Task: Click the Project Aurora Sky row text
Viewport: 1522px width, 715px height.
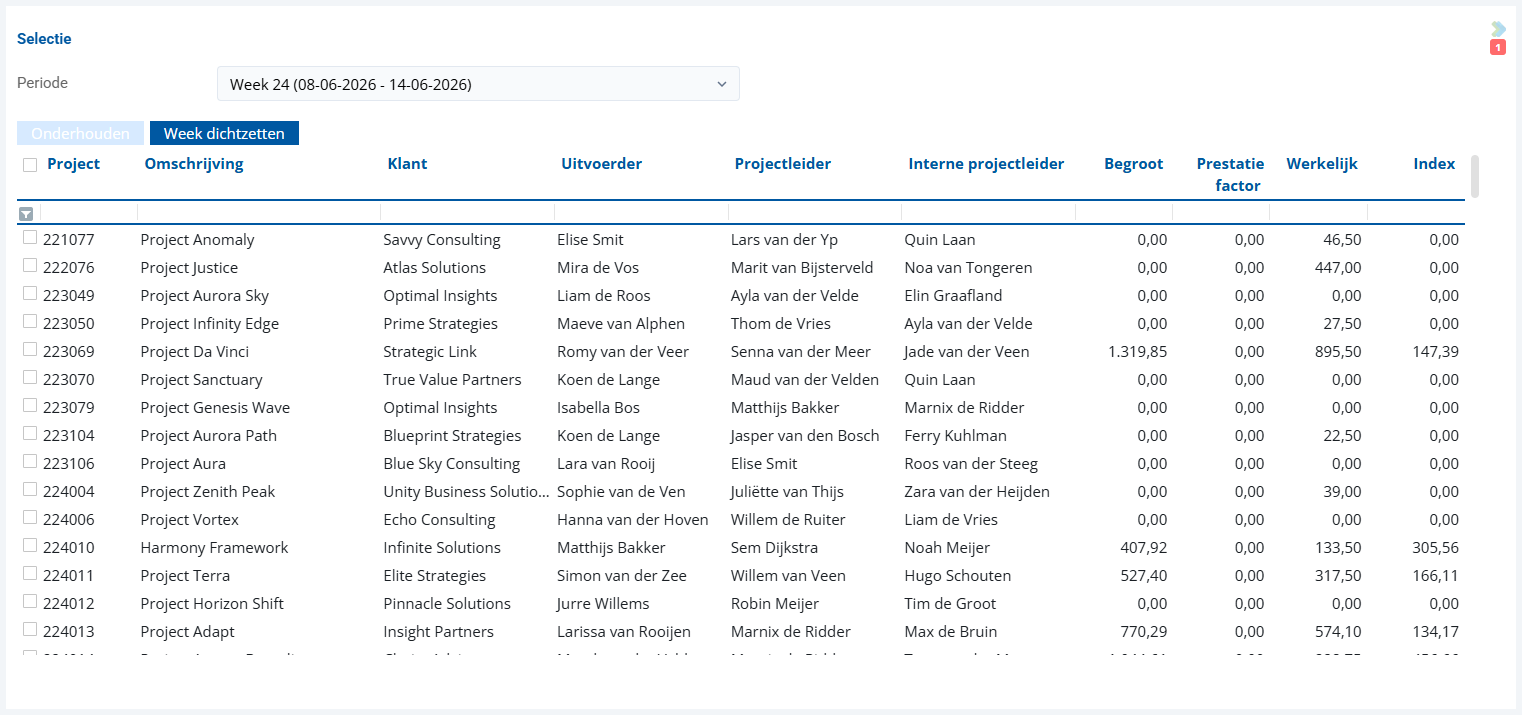Action: point(204,296)
